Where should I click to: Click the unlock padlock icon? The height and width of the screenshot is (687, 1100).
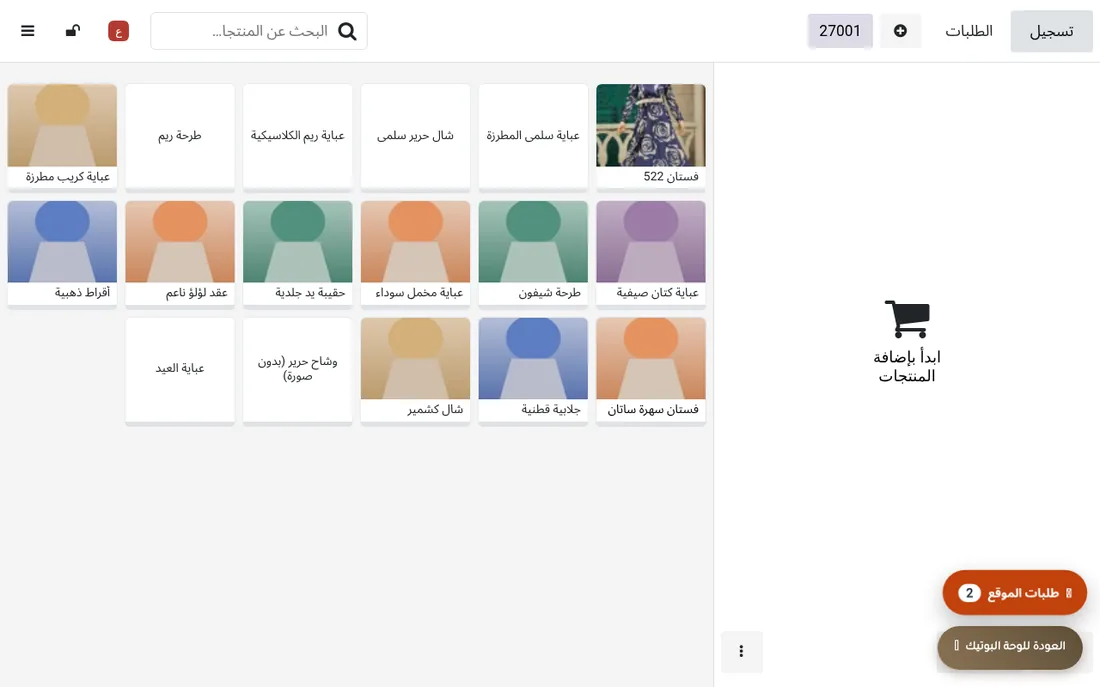tap(73, 31)
